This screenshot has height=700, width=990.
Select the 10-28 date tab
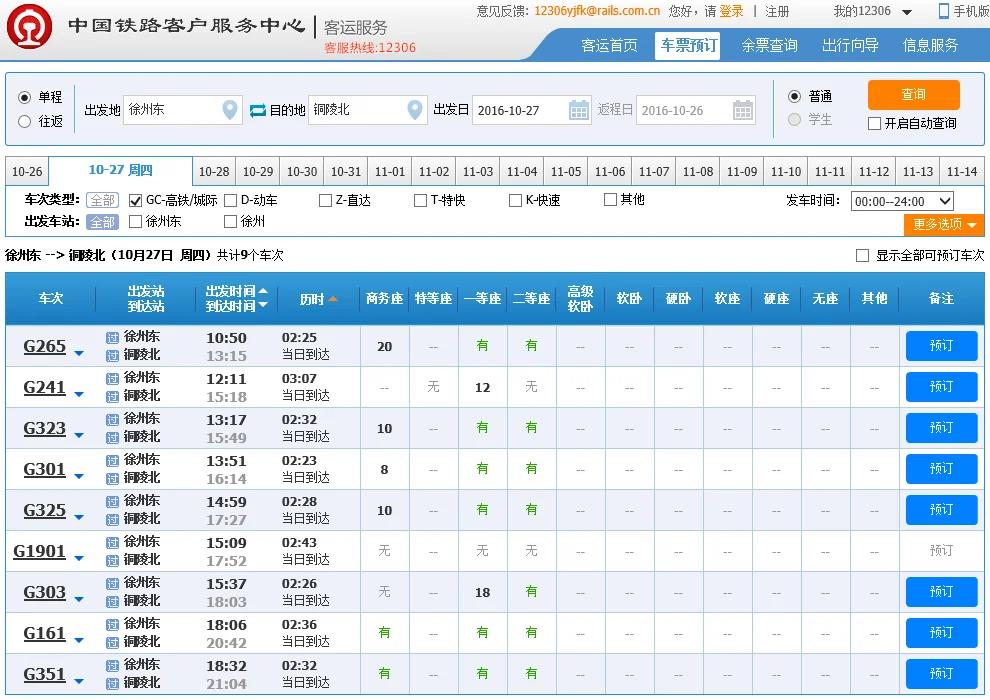(x=213, y=171)
